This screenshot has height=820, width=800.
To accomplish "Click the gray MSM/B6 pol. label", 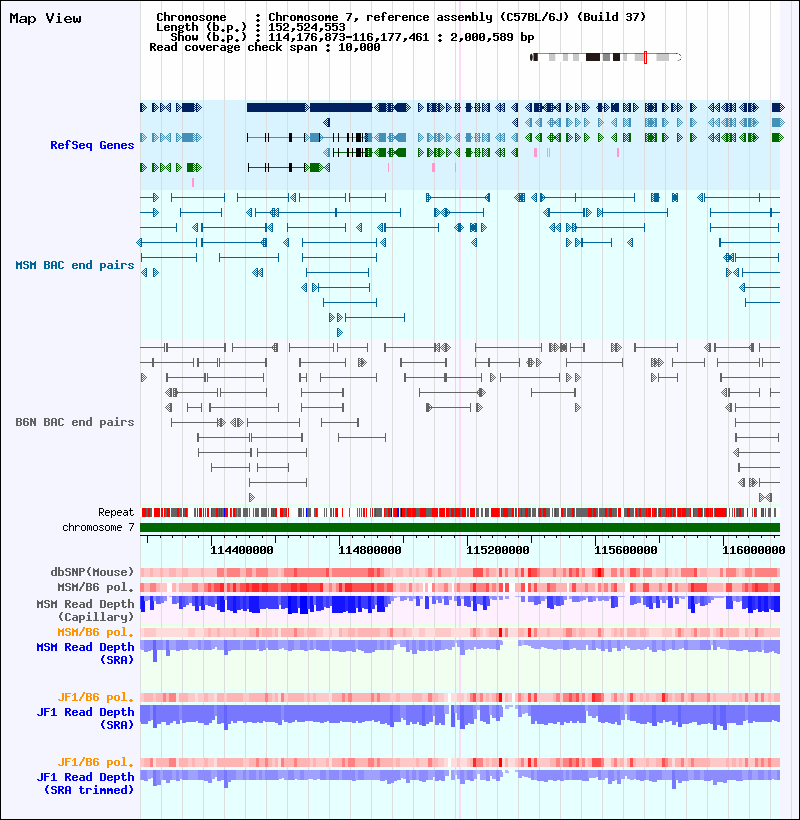I will 96,587.
